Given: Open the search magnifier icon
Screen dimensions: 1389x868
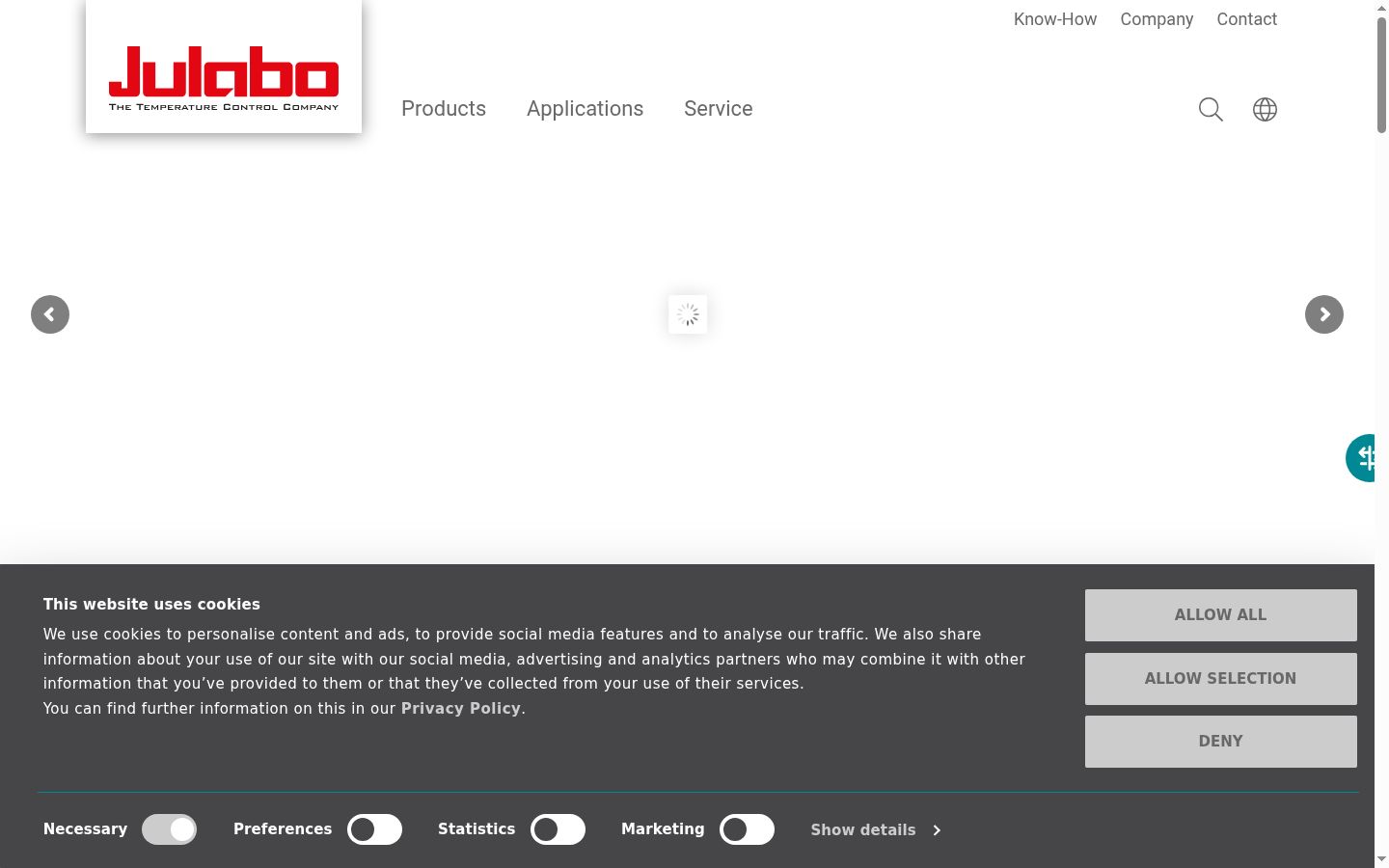Looking at the screenshot, I should tap(1211, 109).
